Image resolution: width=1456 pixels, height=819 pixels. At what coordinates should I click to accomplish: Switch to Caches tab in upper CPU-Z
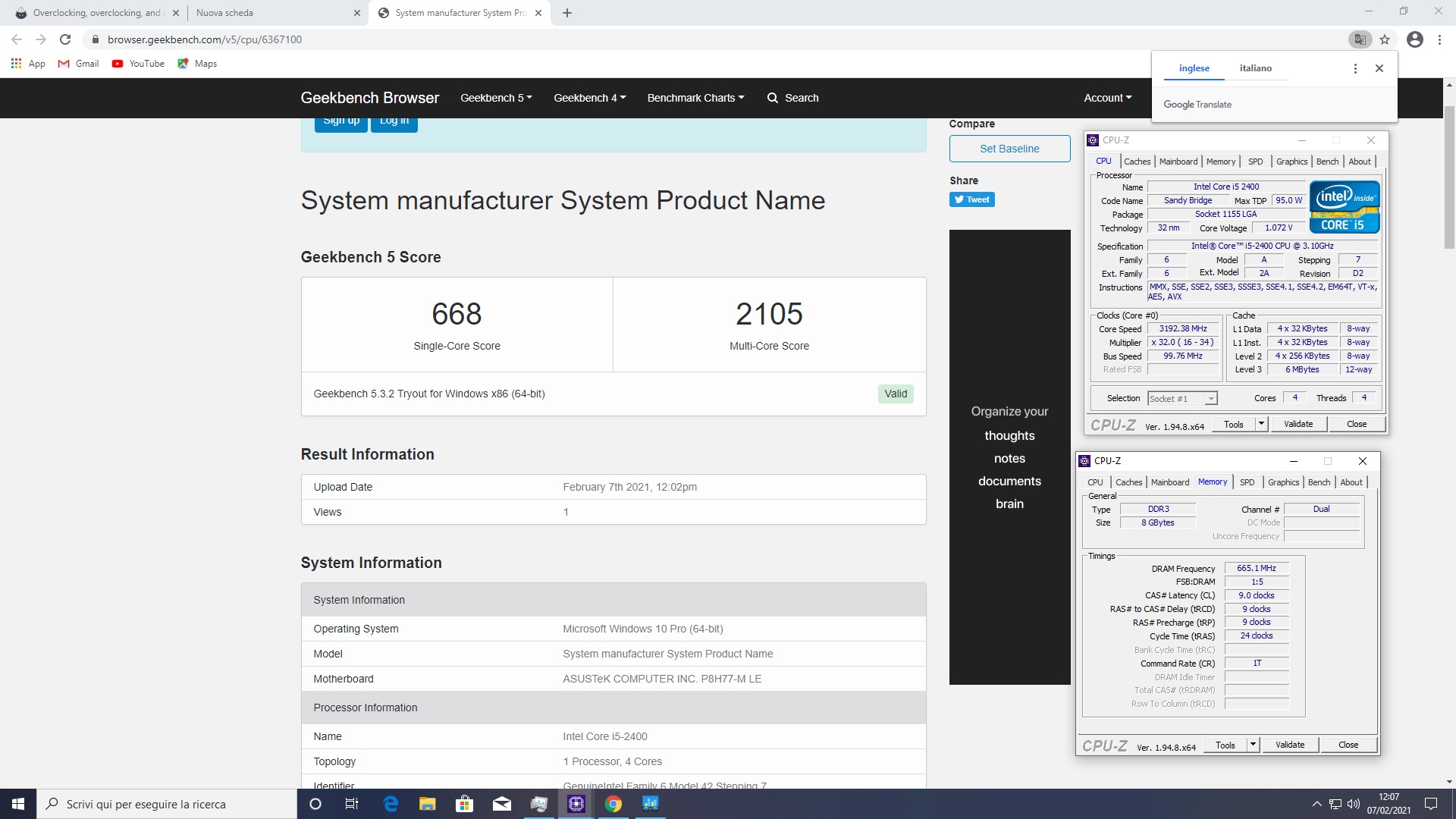coord(1137,162)
